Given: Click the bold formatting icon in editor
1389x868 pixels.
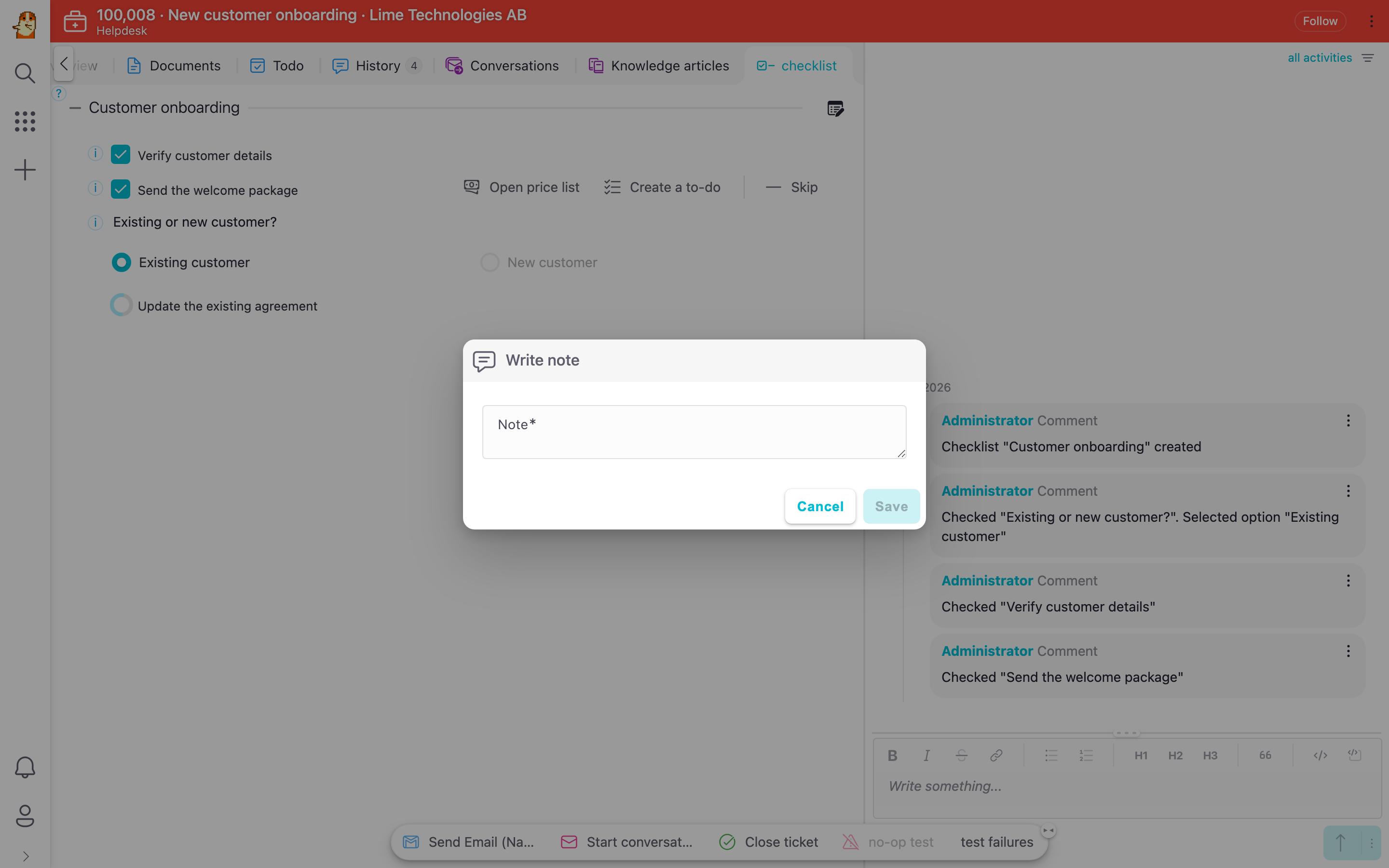Looking at the screenshot, I should pos(892,756).
